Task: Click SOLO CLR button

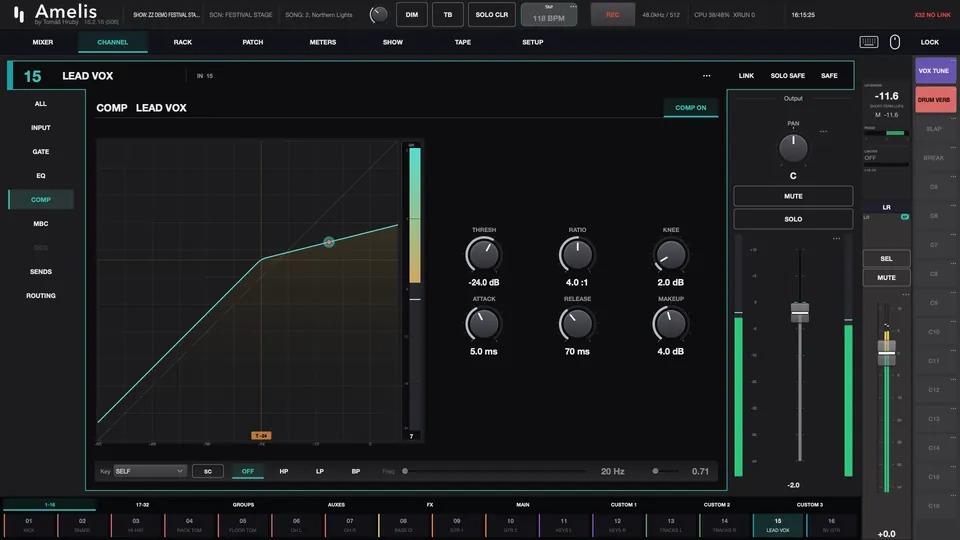Action: [x=492, y=15]
